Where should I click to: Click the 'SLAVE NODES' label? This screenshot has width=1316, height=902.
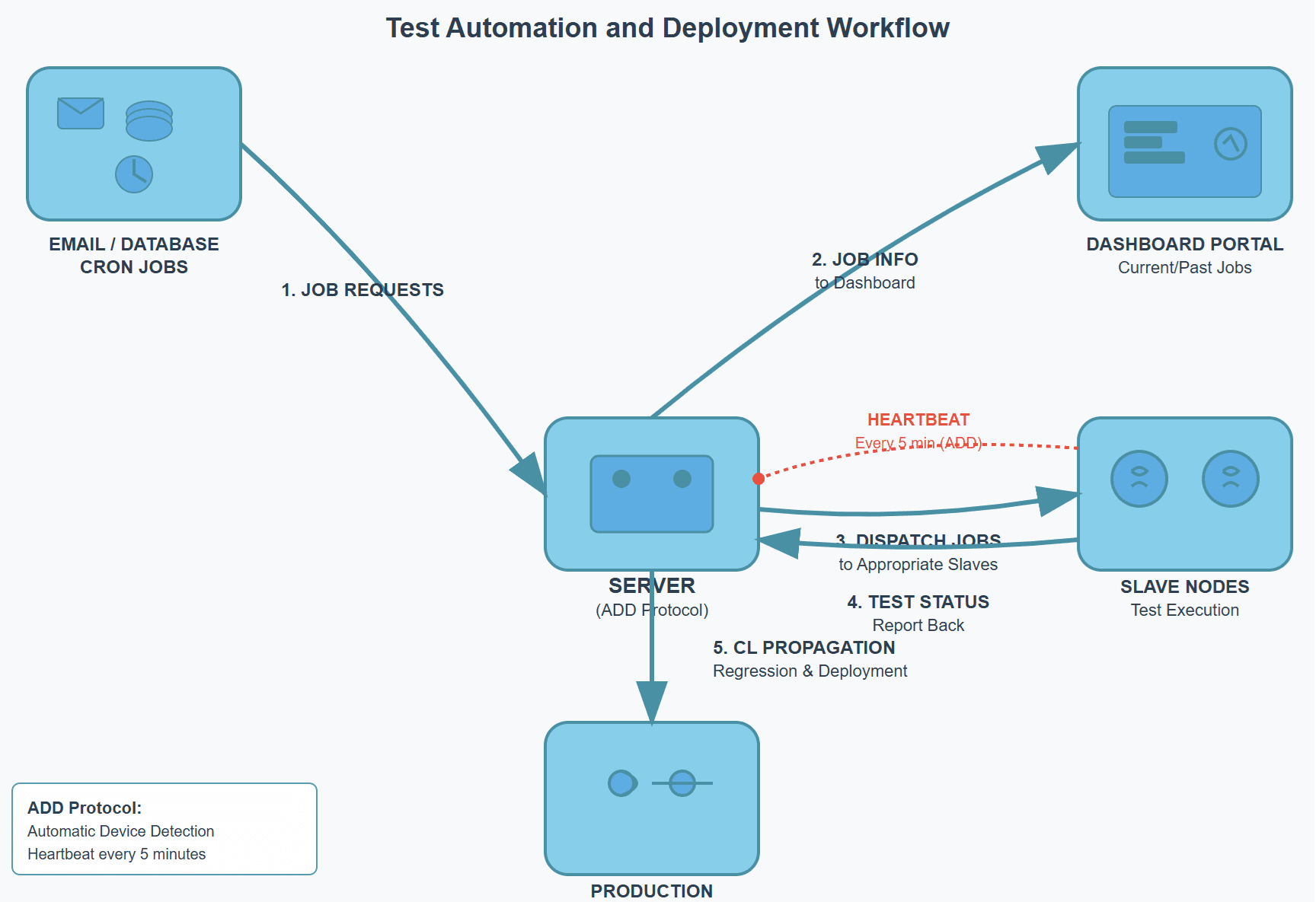(x=1185, y=587)
